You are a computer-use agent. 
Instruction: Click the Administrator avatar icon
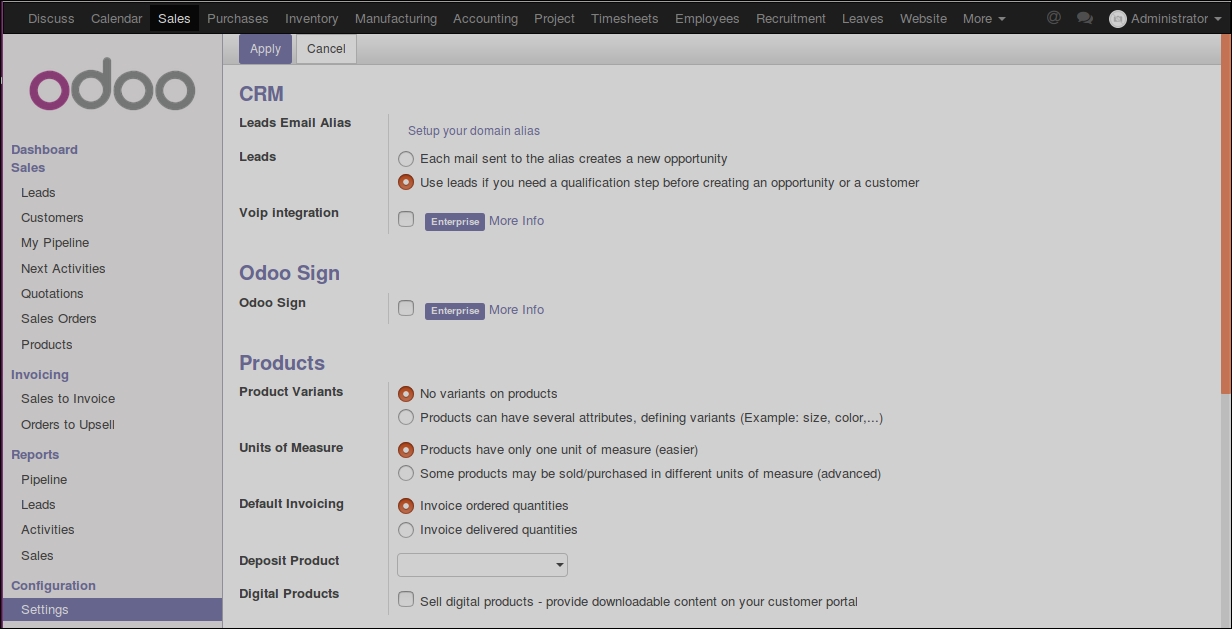coord(1118,19)
